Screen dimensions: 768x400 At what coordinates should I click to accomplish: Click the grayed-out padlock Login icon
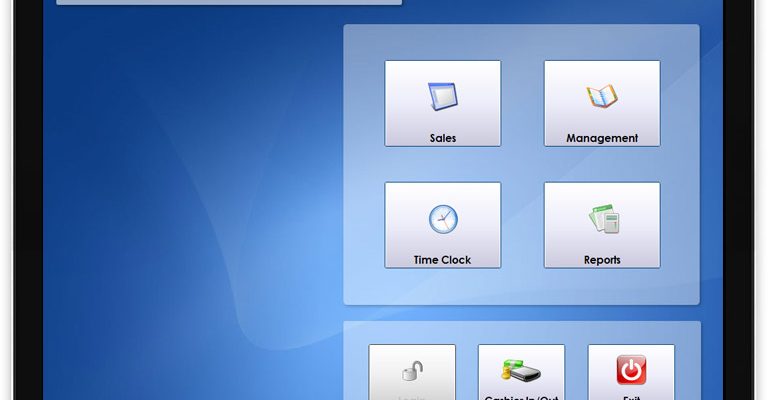tap(411, 371)
